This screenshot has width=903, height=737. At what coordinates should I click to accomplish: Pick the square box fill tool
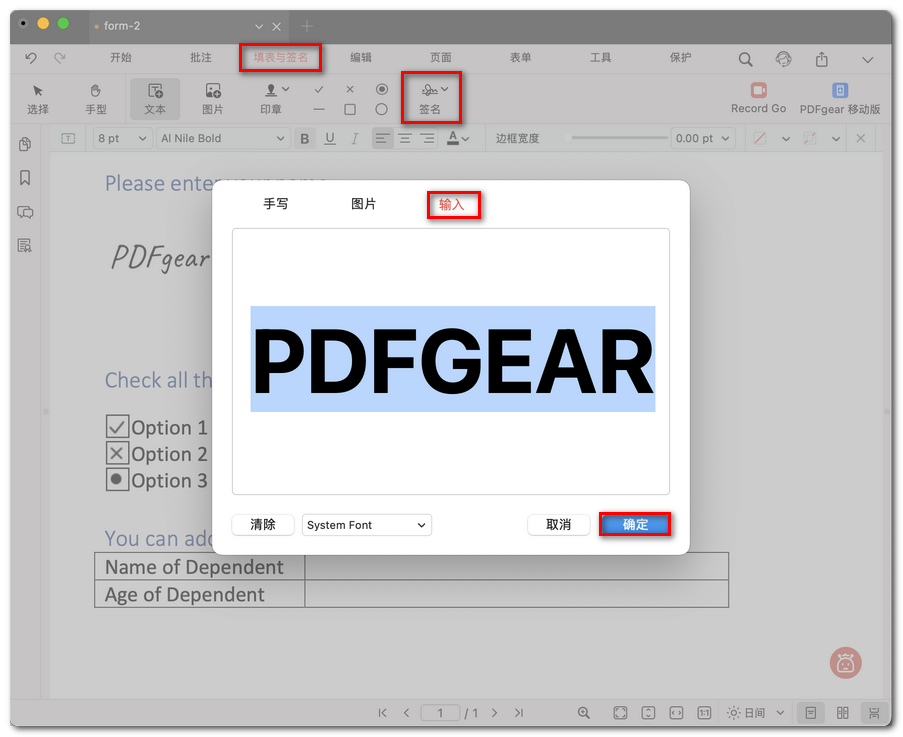click(350, 109)
